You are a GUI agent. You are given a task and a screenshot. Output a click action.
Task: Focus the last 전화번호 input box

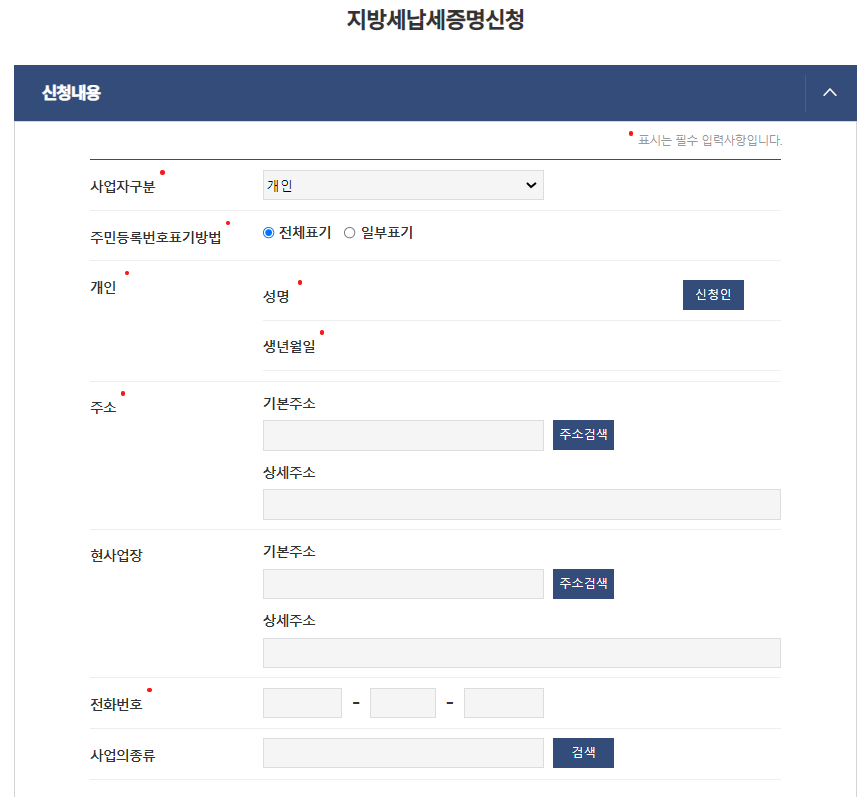[x=504, y=703]
